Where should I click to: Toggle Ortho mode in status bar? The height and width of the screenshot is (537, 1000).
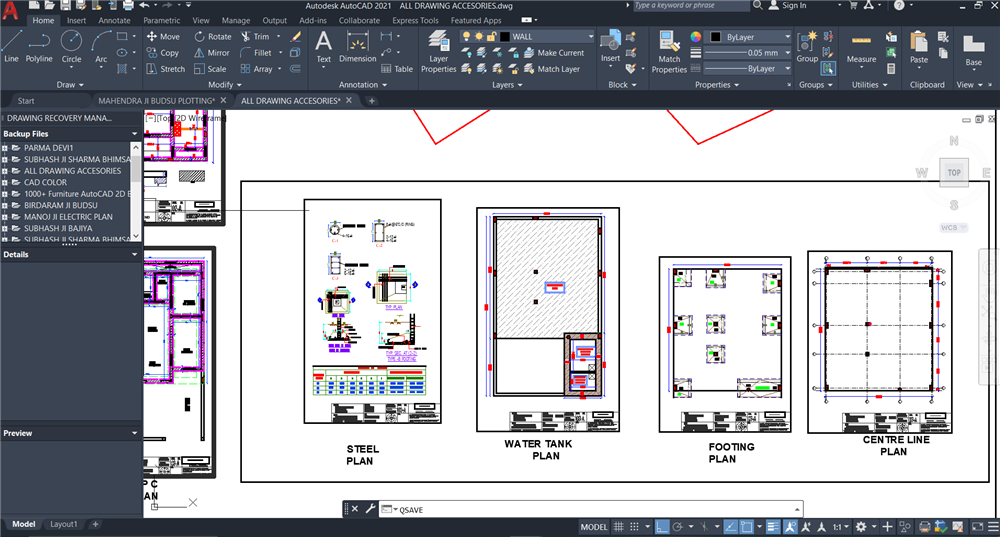(x=661, y=527)
